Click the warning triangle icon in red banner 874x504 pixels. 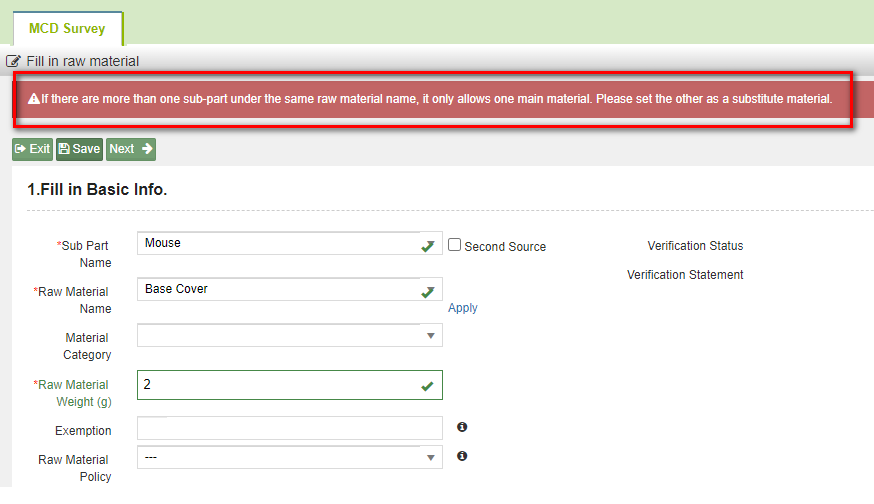pyautogui.click(x=33, y=99)
